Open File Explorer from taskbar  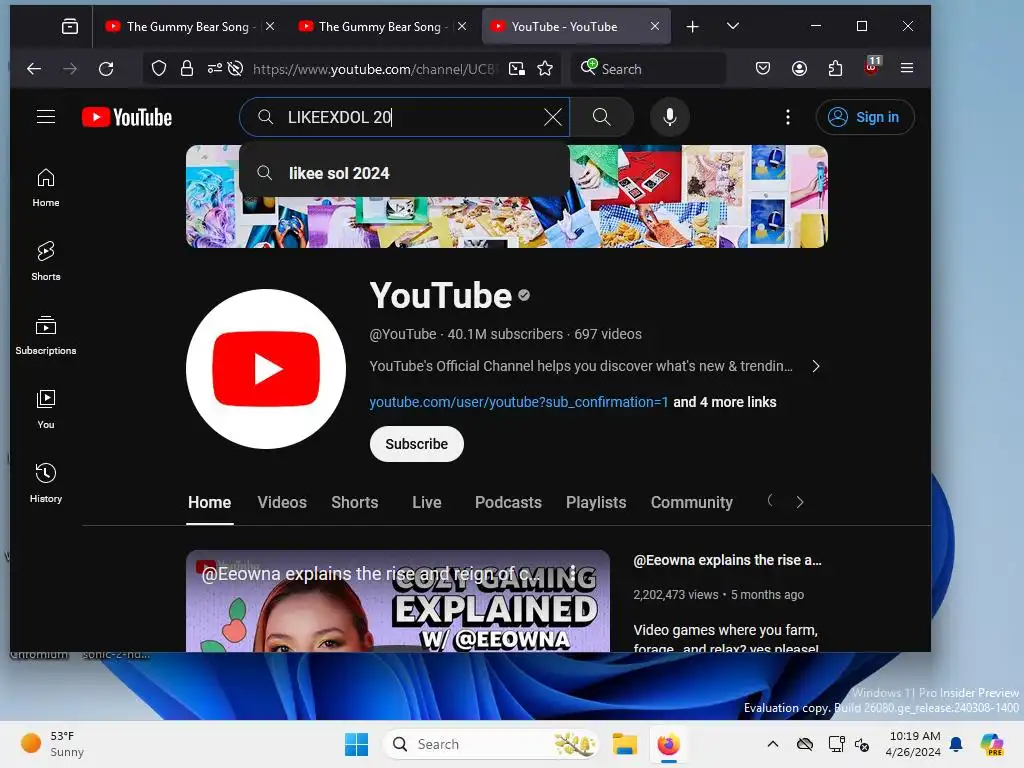click(624, 744)
